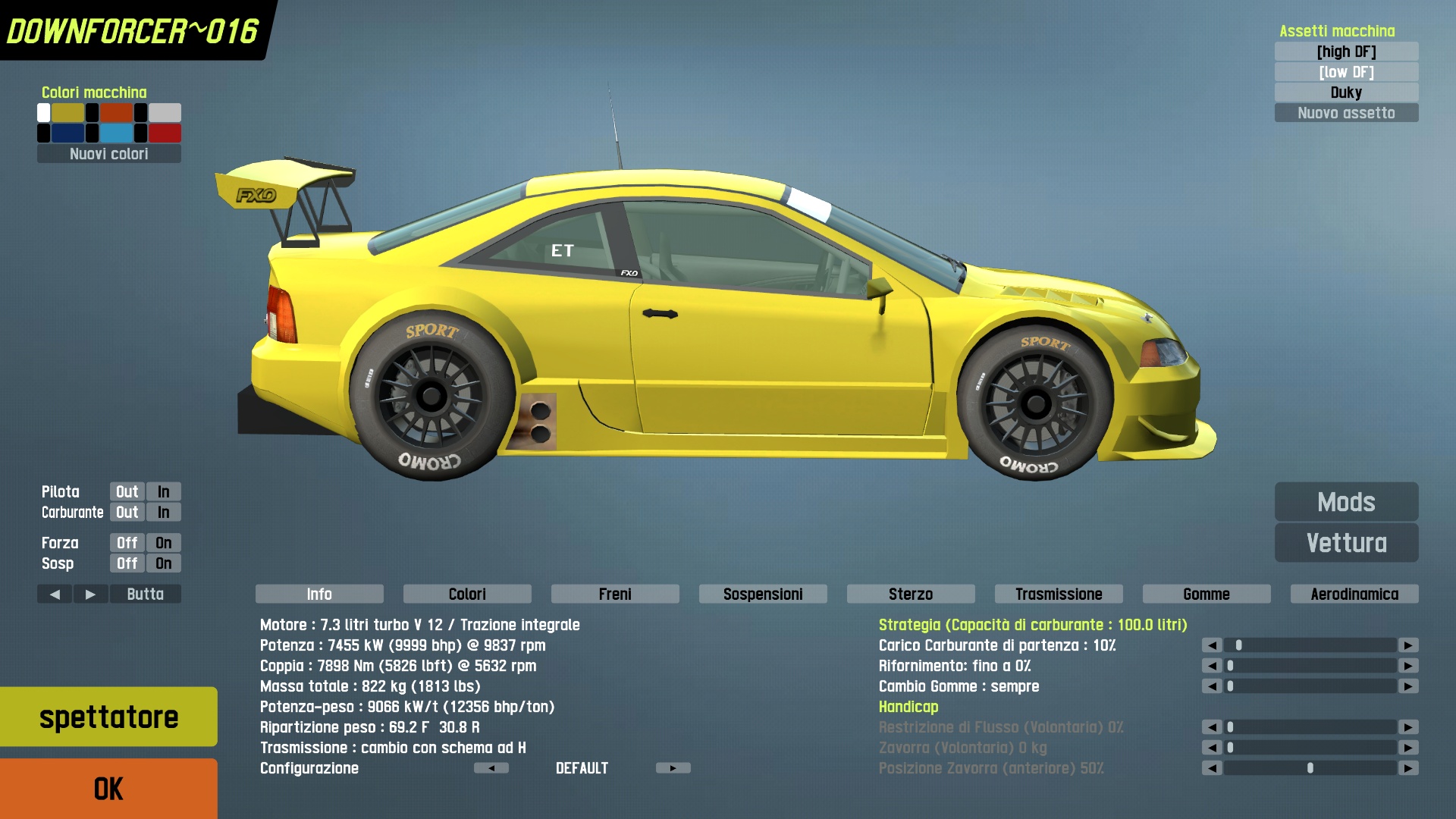This screenshot has height=819, width=1456.
Task: Open the Trasmissione tab
Action: [1058, 594]
